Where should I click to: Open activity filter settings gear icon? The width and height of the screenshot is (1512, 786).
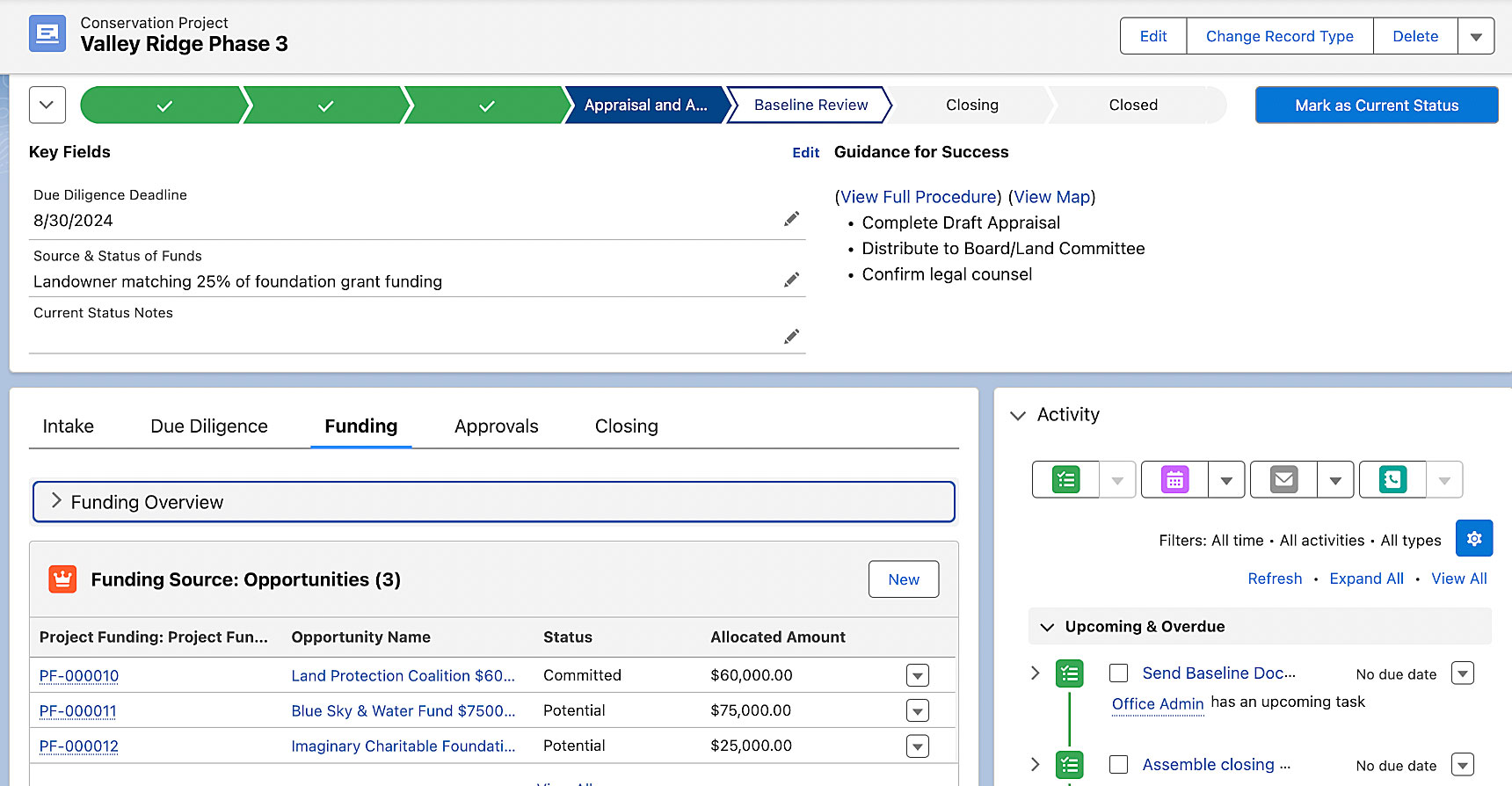pyautogui.click(x=1474, y=539)
